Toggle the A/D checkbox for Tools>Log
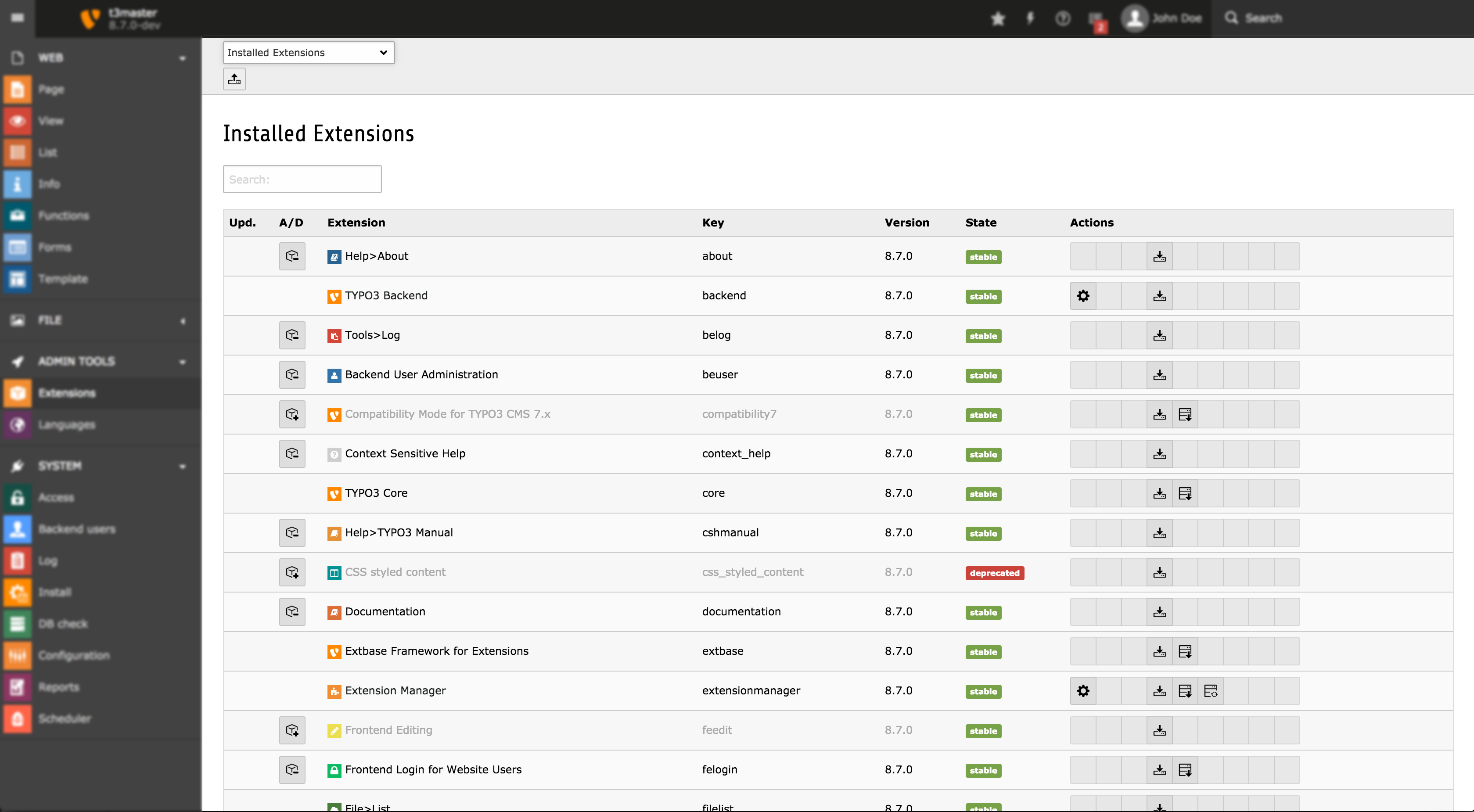The height and width of the screenshot is (812, 1474). [291, 335]
